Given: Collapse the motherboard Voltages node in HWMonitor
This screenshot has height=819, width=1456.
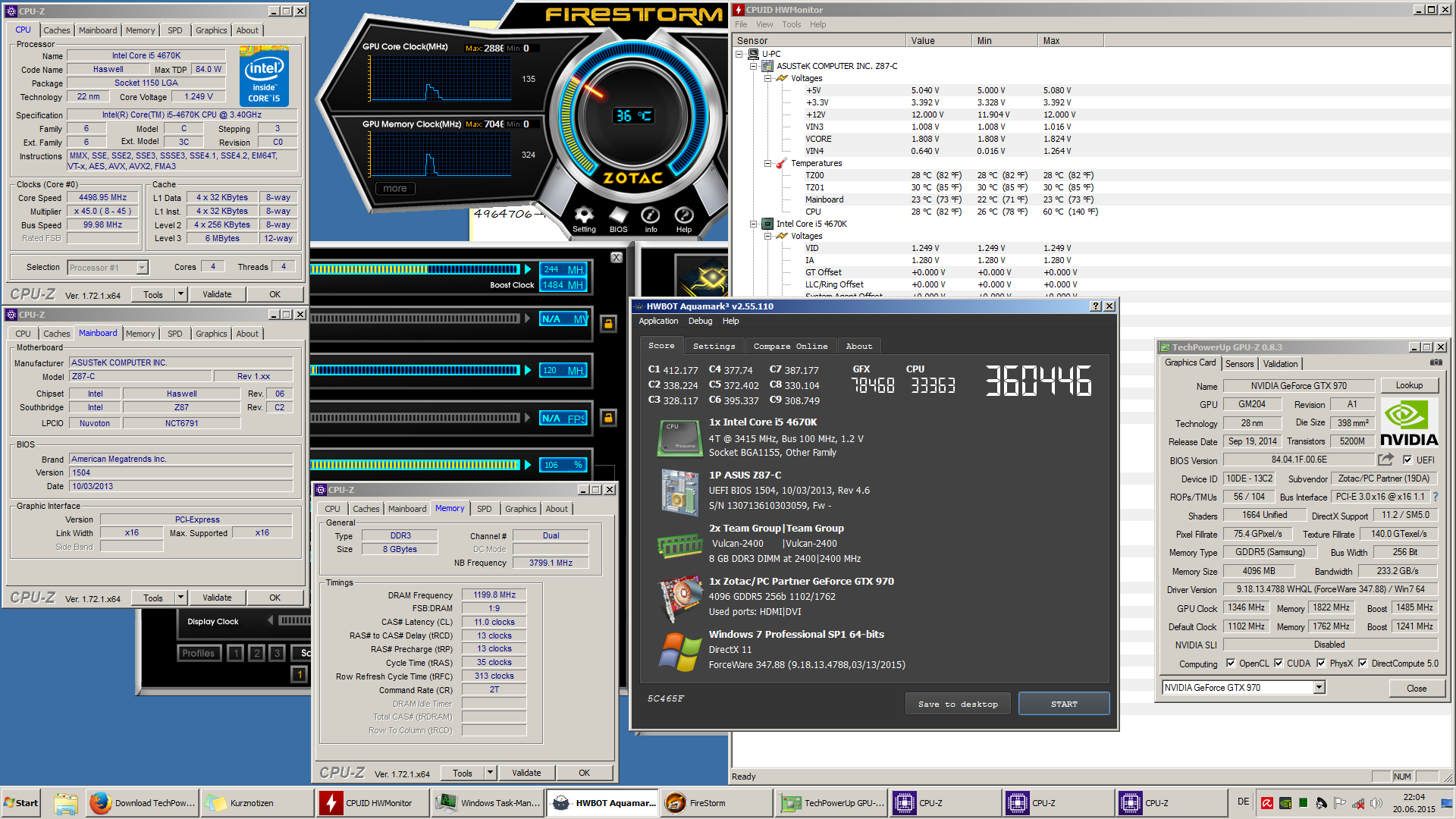Looking at the screenshot, I should point(768,78).
